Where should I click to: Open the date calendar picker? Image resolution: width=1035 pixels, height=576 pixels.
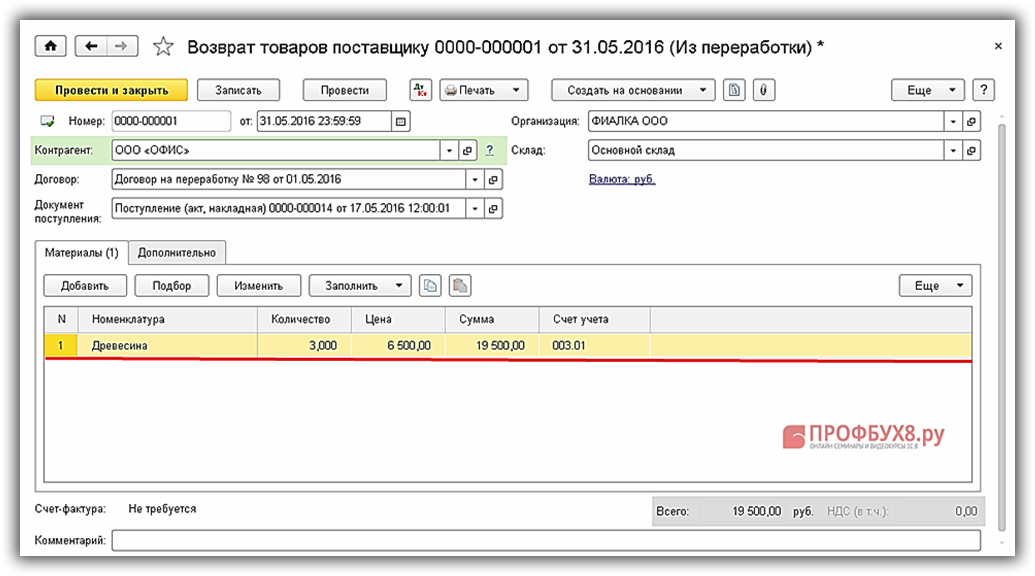[401, 121]
